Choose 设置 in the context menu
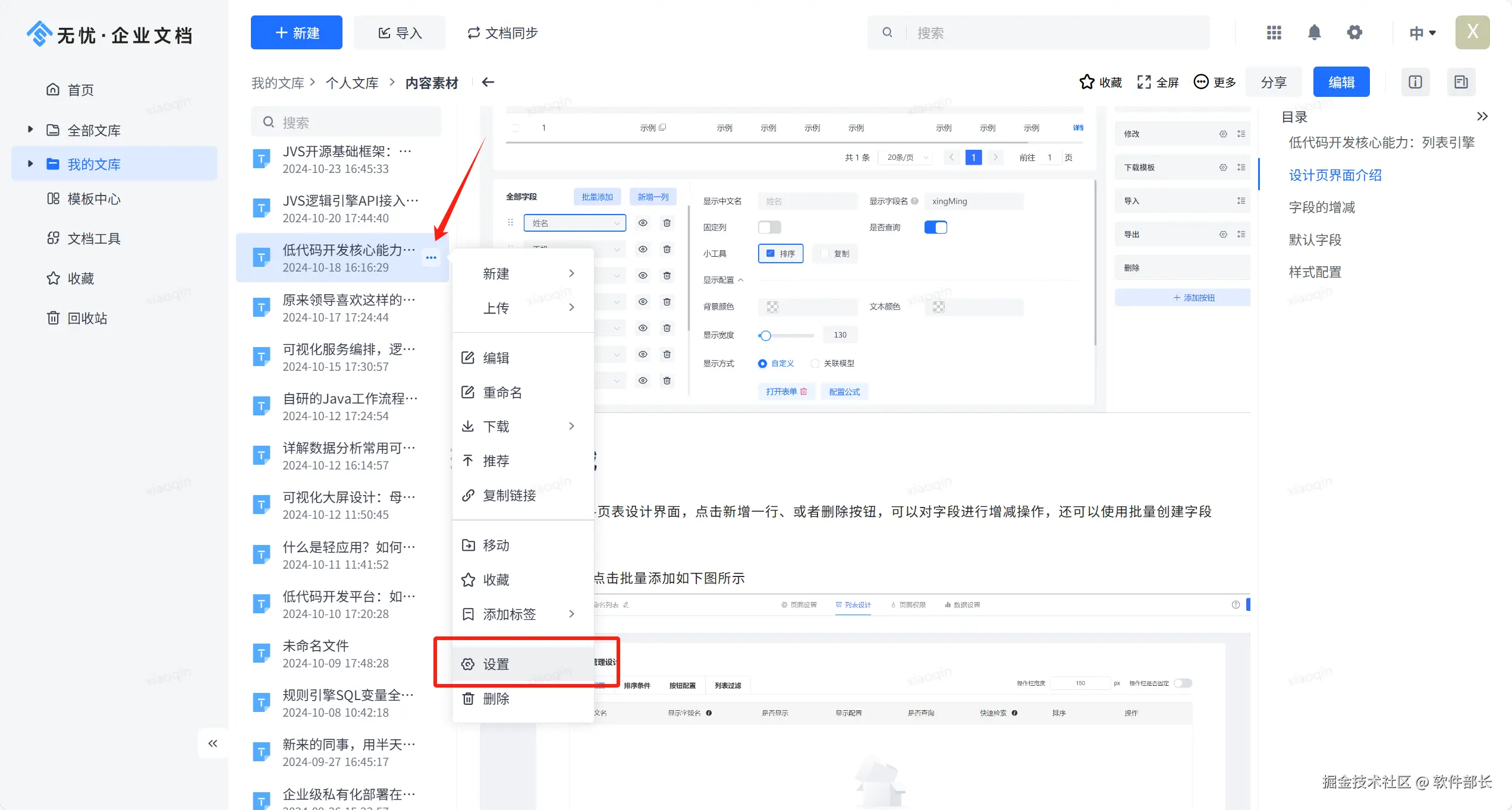Image resolution: width=1512 pixels, height=810 pixels. pyautogui.click(x=496, y=664)
